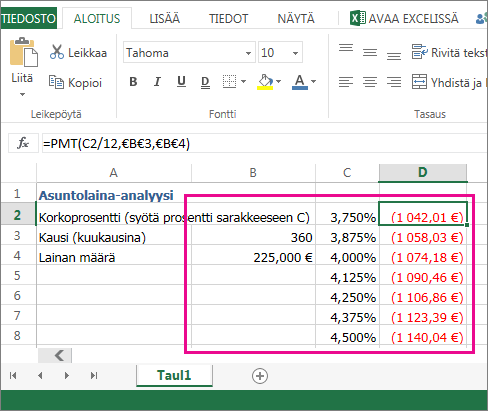Select row 5 header
Viewport: 488px width, 411px height.
pyautogui.click(x=18, y=275)
